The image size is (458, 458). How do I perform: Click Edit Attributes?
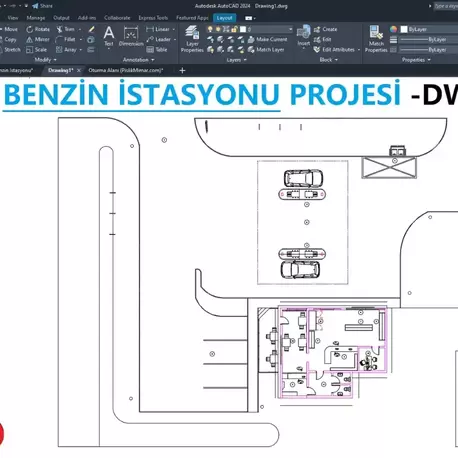(334, 50)
